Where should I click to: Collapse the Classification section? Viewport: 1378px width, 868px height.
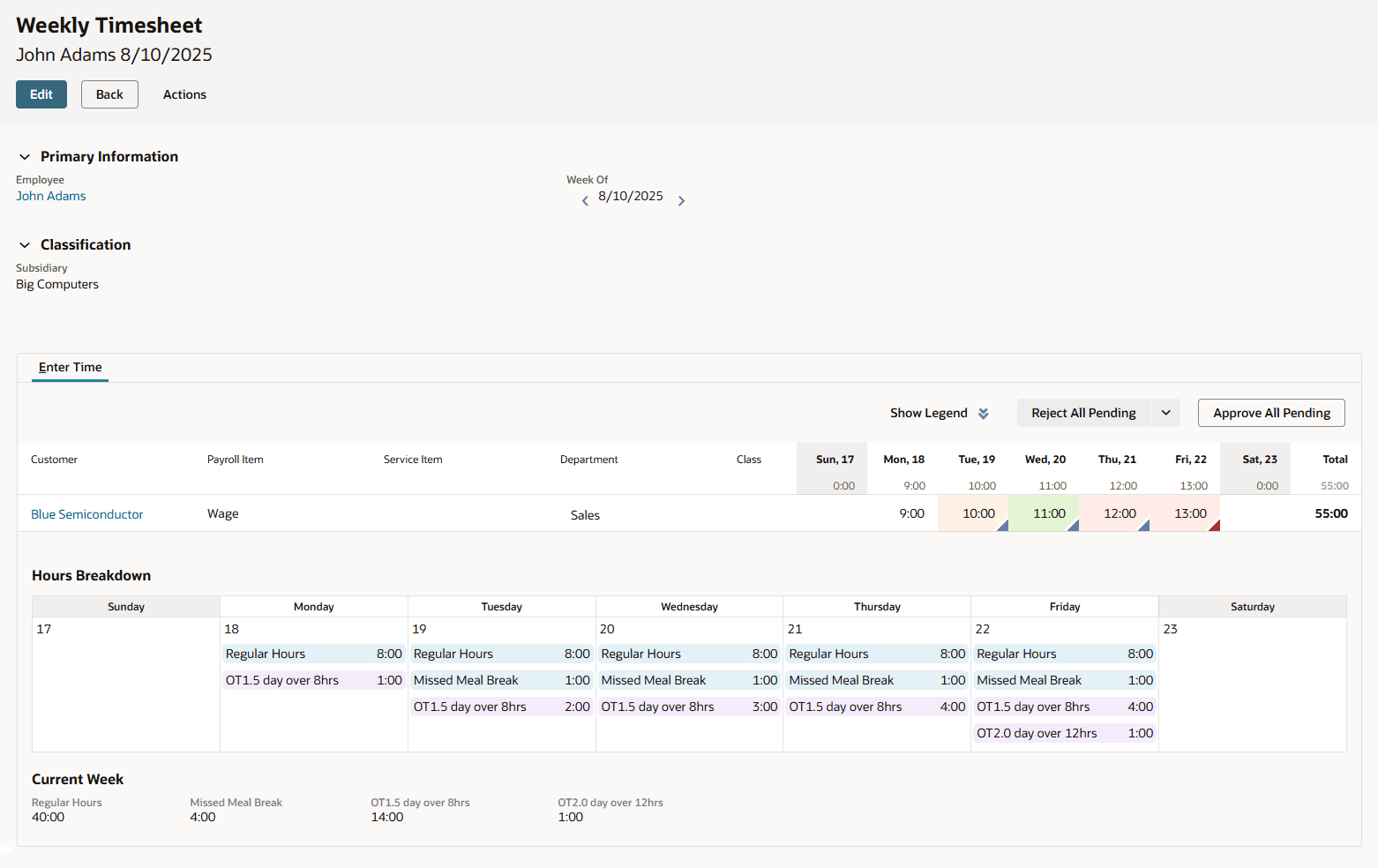click(24, 244)
